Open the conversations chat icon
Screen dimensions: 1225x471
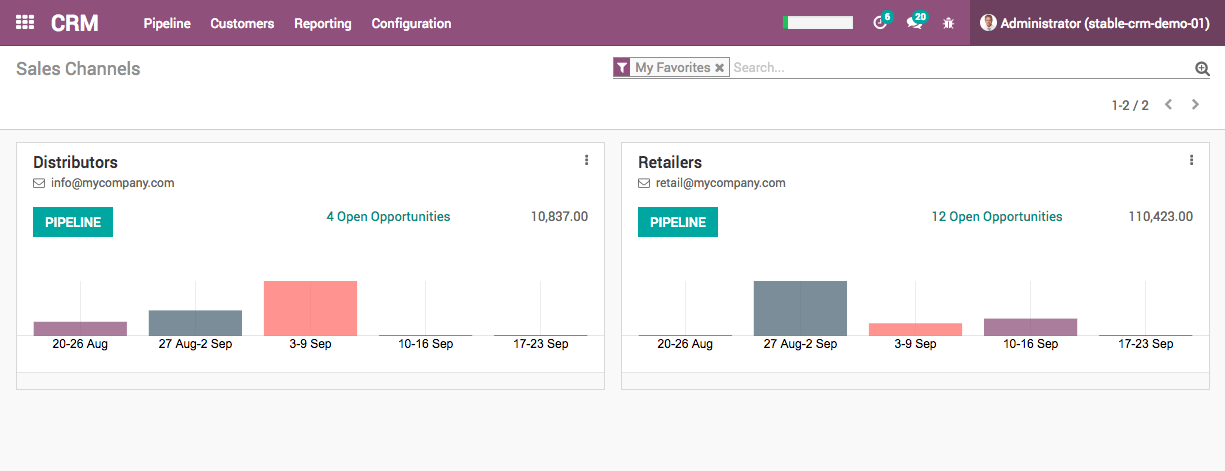[x=914, y=23]
